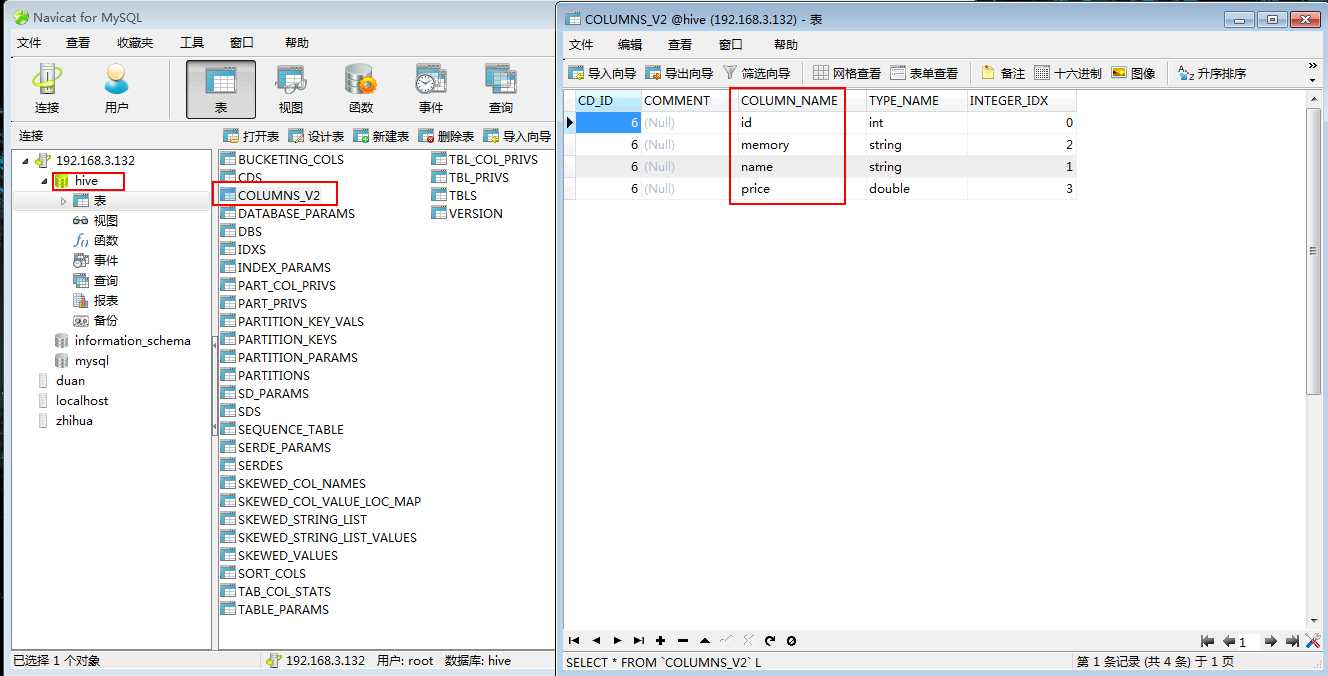Screen dimensions: 1328x676
Task: Click 升序排序 (Sort Ascending) button
Action: pyautogui.click(x=1212, y=73)
